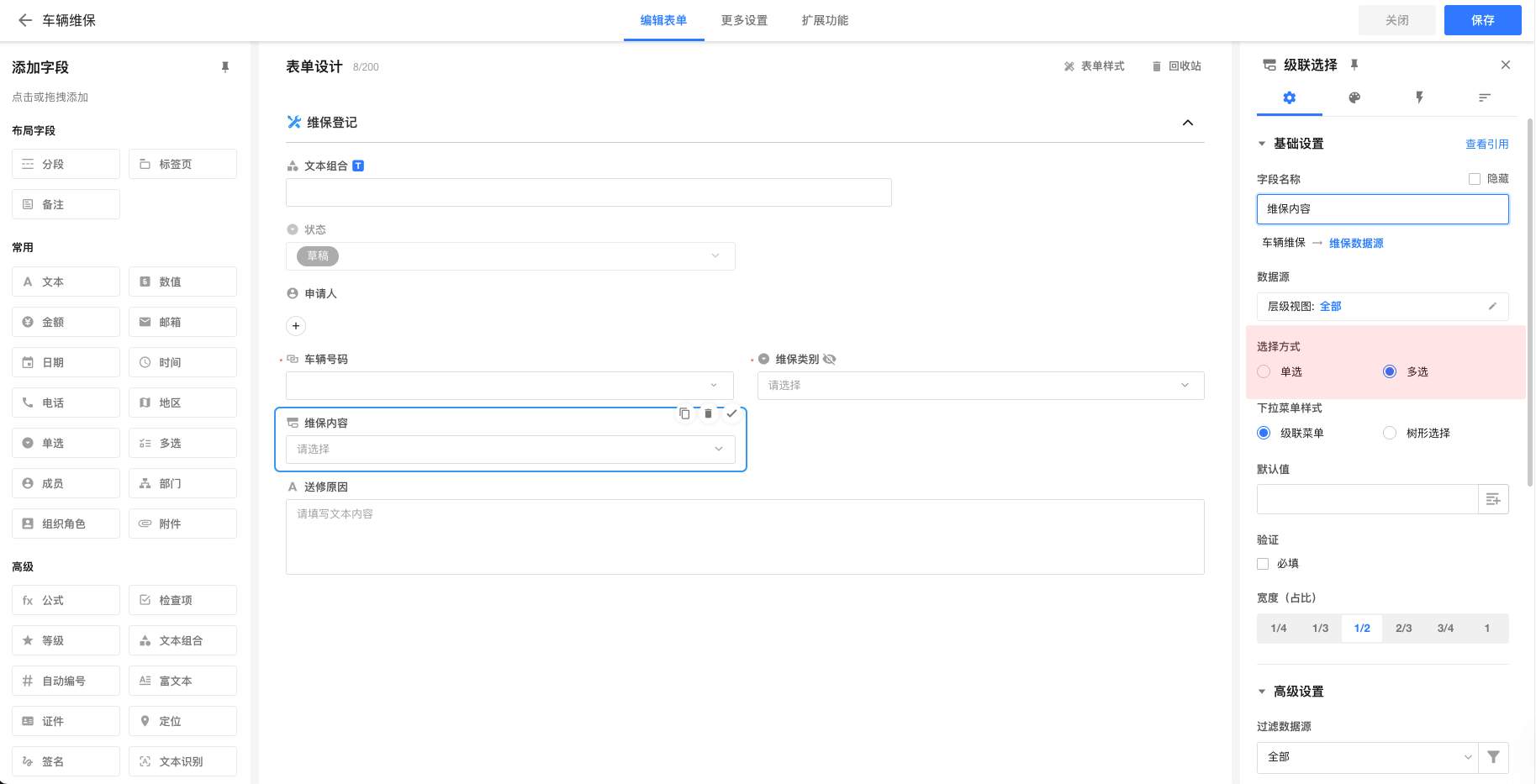Image resolution: width=1536 pixels, height=784 pixels.
Task: Collapse the 维保登记 section
Action: (1187, 123)
